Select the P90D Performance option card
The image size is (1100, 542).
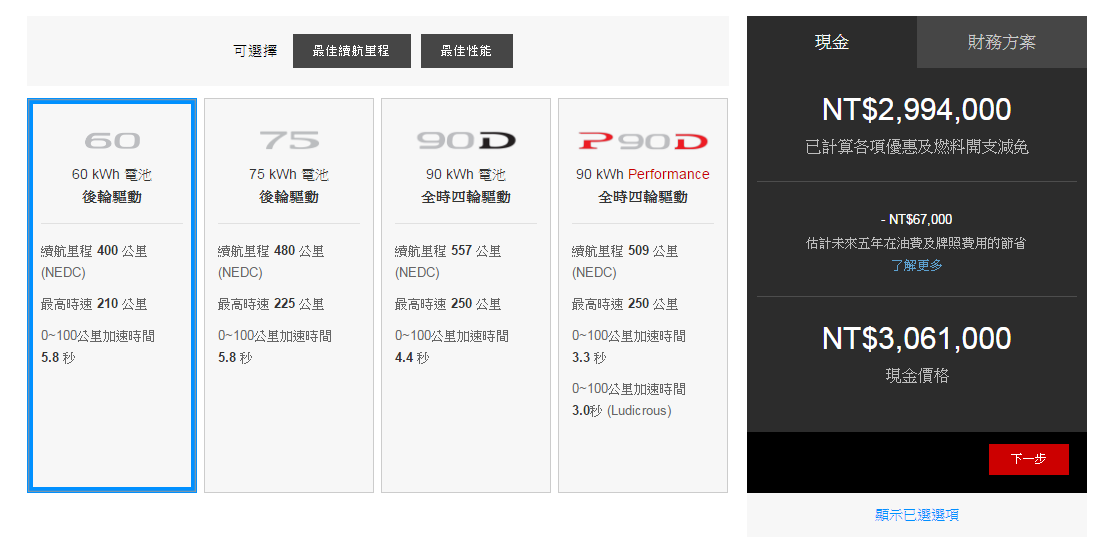pyautogui.click(x=643, y=295)
